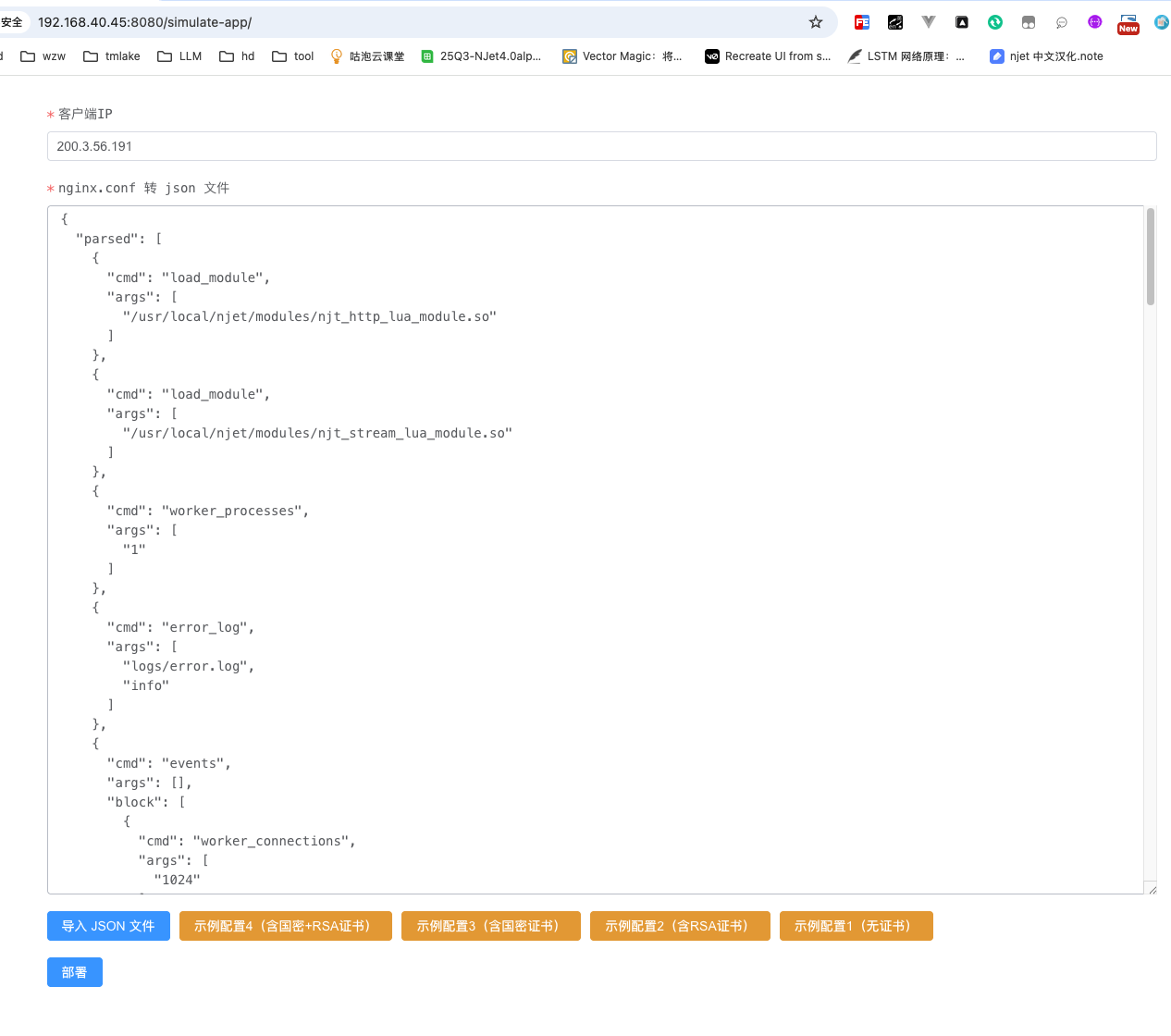Open the tool bookmark folder
The image size is (1171, 1036).
point(293,56)
